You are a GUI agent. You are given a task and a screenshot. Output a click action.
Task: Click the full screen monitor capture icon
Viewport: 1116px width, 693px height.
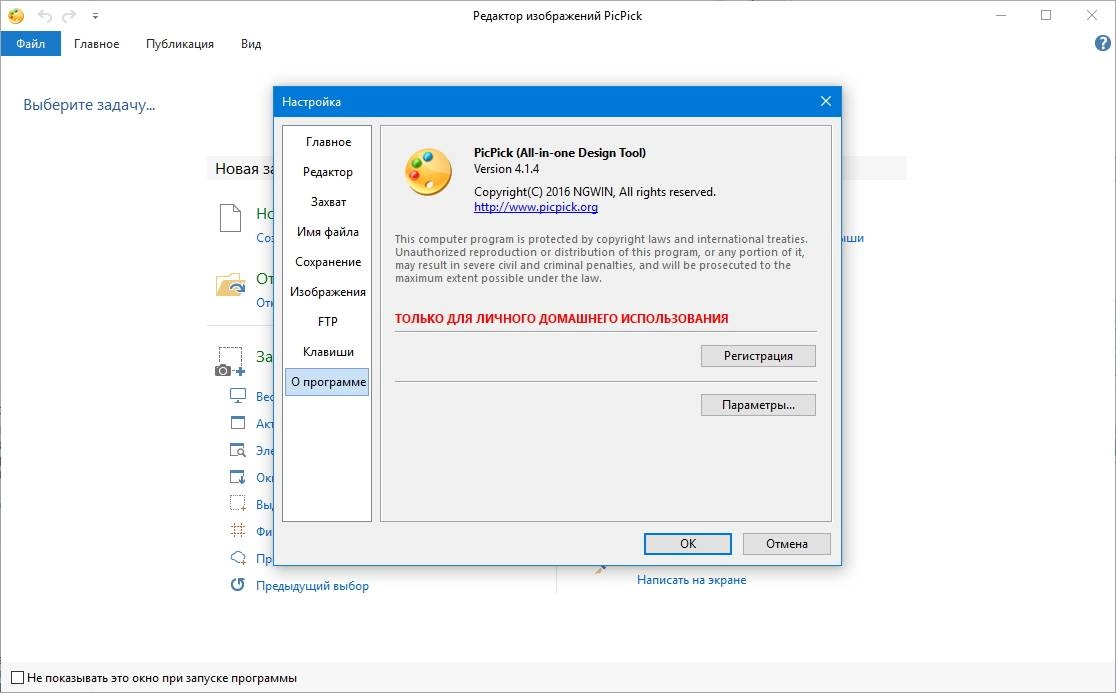tap(238, 396)
